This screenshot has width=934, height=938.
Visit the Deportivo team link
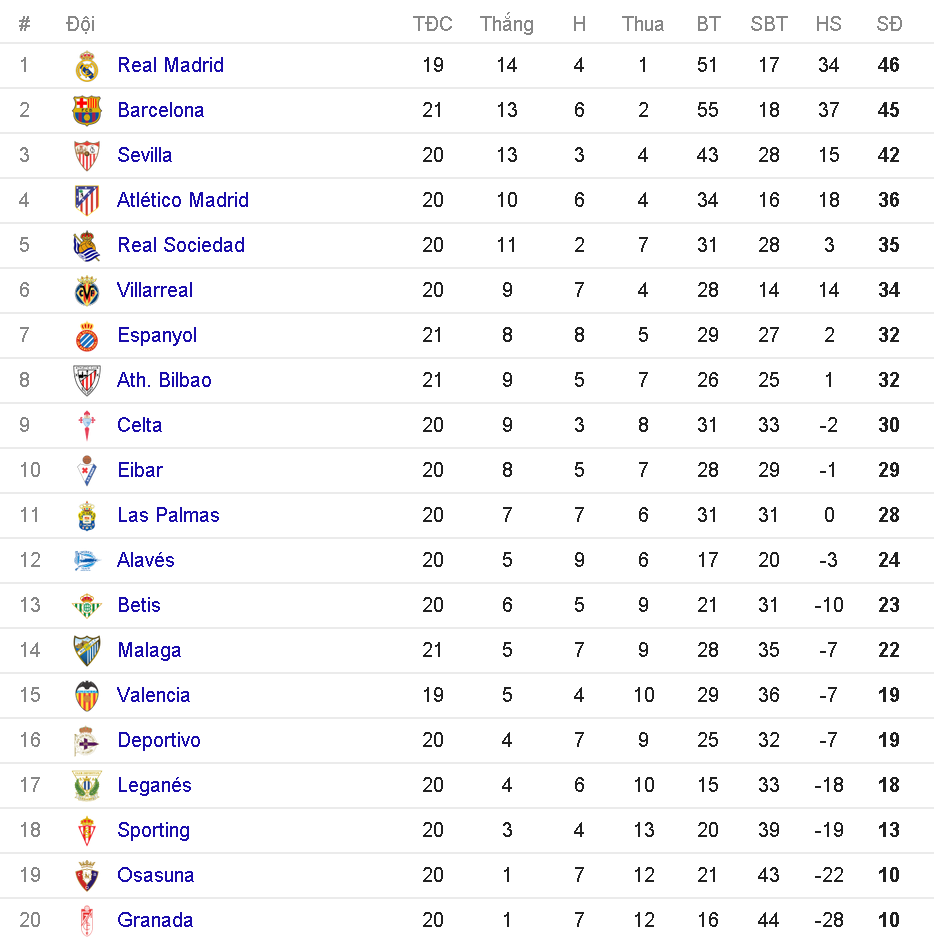tap(159, 740)
